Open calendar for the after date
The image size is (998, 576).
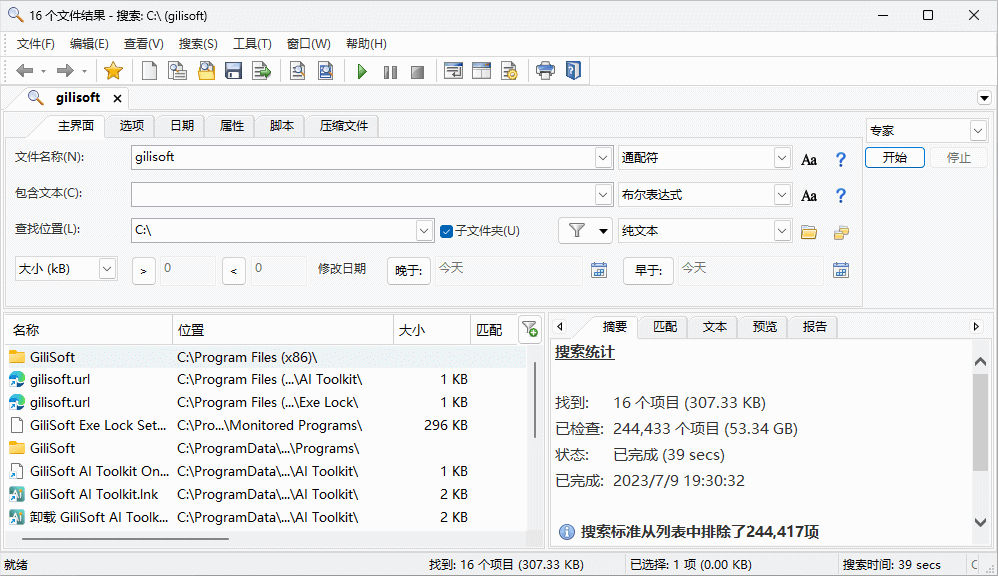pos(599,270)
